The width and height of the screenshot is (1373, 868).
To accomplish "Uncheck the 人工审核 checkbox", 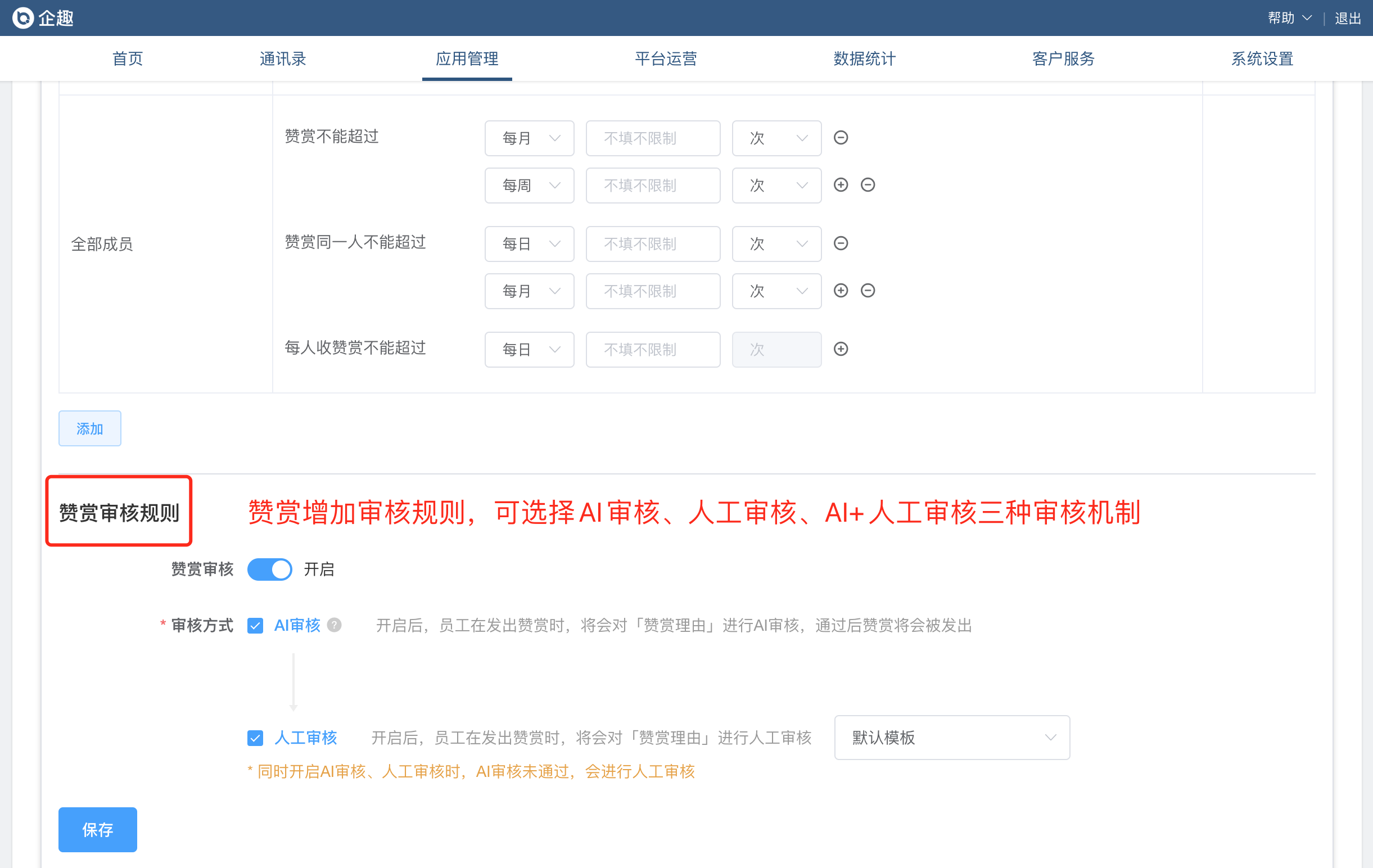I will click(255, 738).
